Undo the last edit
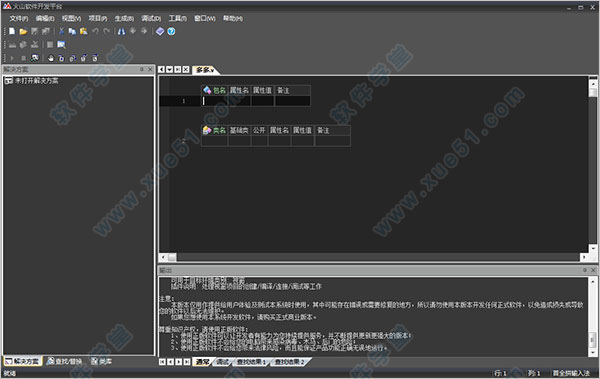 pos(95,31)
